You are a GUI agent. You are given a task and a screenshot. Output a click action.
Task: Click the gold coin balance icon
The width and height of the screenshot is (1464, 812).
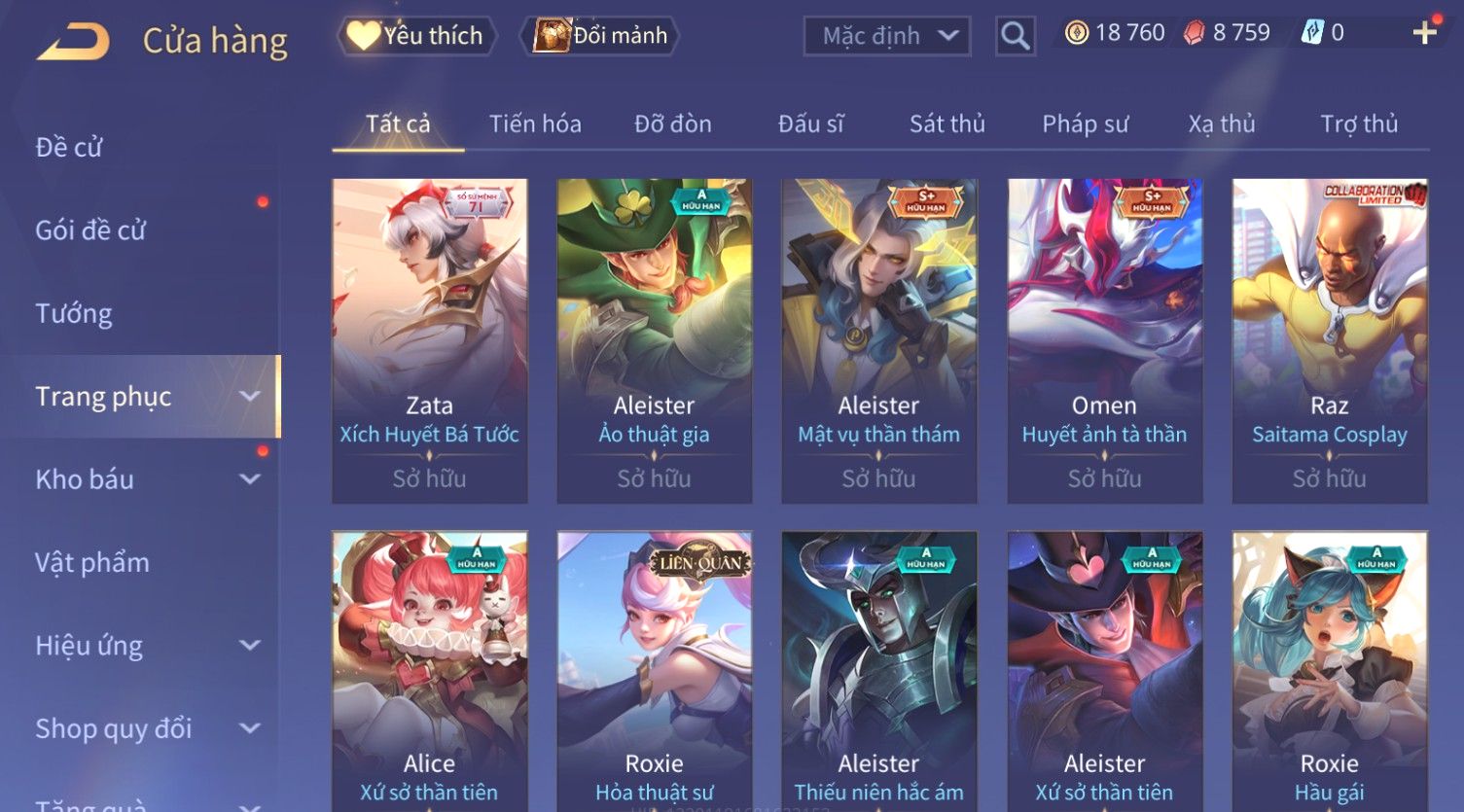coord(1076,33)
